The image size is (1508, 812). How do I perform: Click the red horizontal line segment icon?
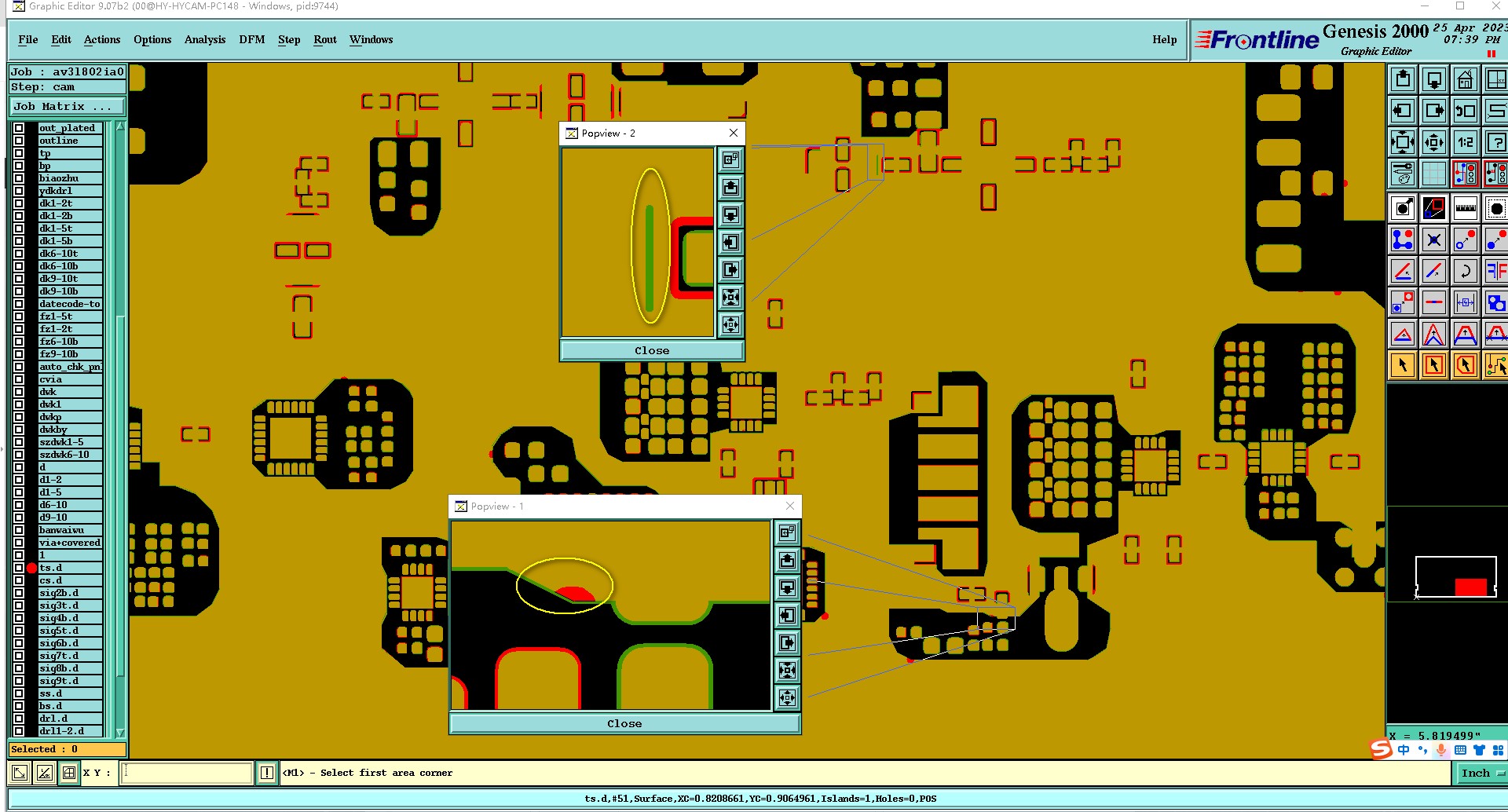pyautogui.click(x=1434, y=302)
